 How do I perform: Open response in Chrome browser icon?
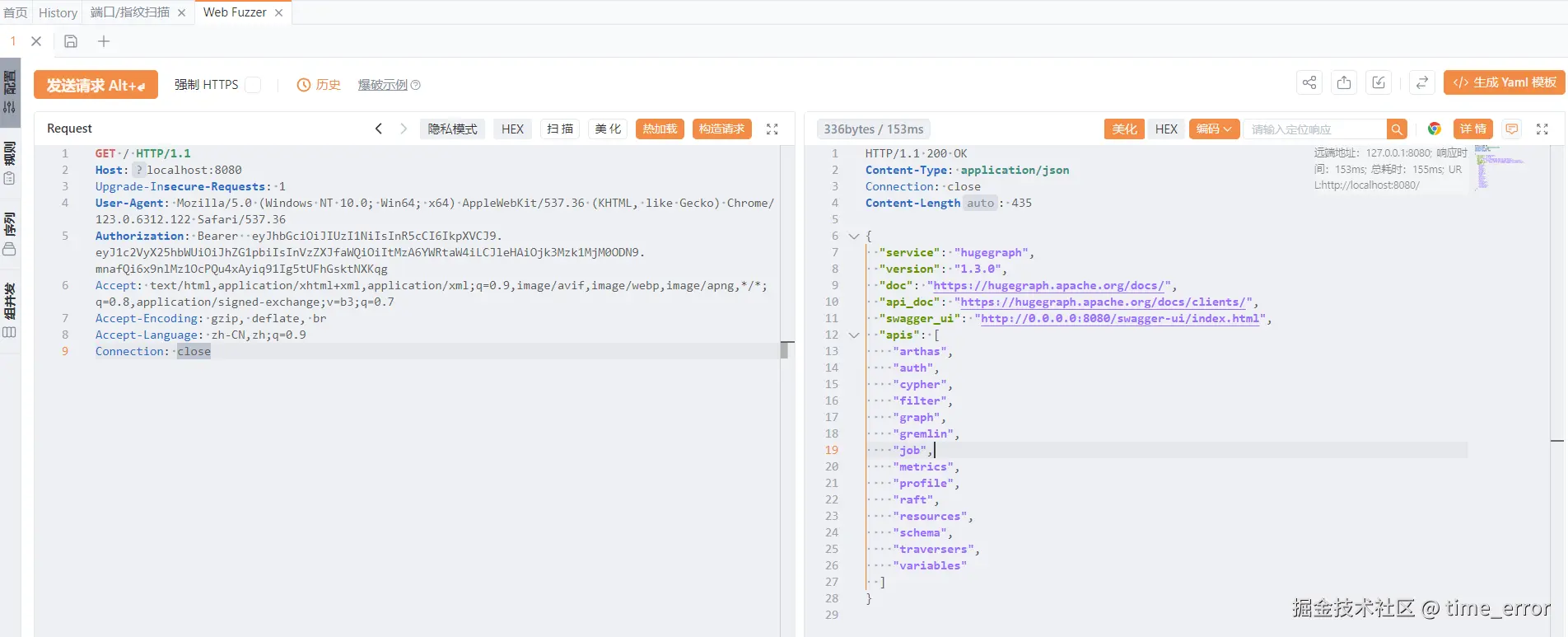click(x=1435, y=129)
